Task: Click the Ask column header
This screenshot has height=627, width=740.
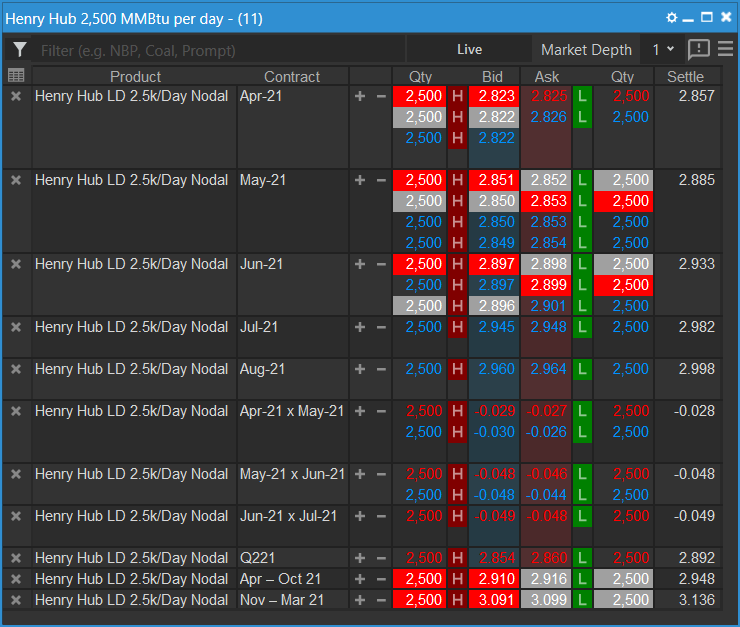Action: tap(547, 76)
